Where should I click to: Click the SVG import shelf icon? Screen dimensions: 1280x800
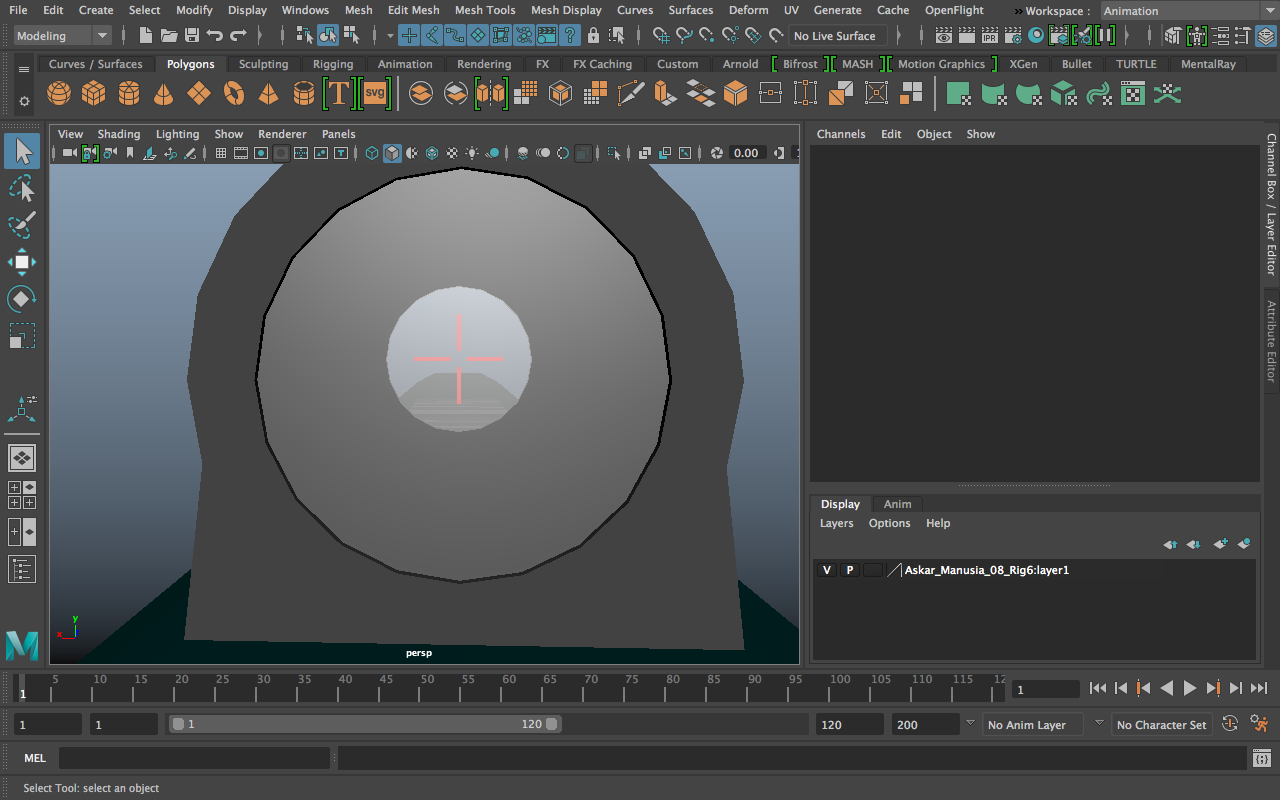(x=374, y=94)
